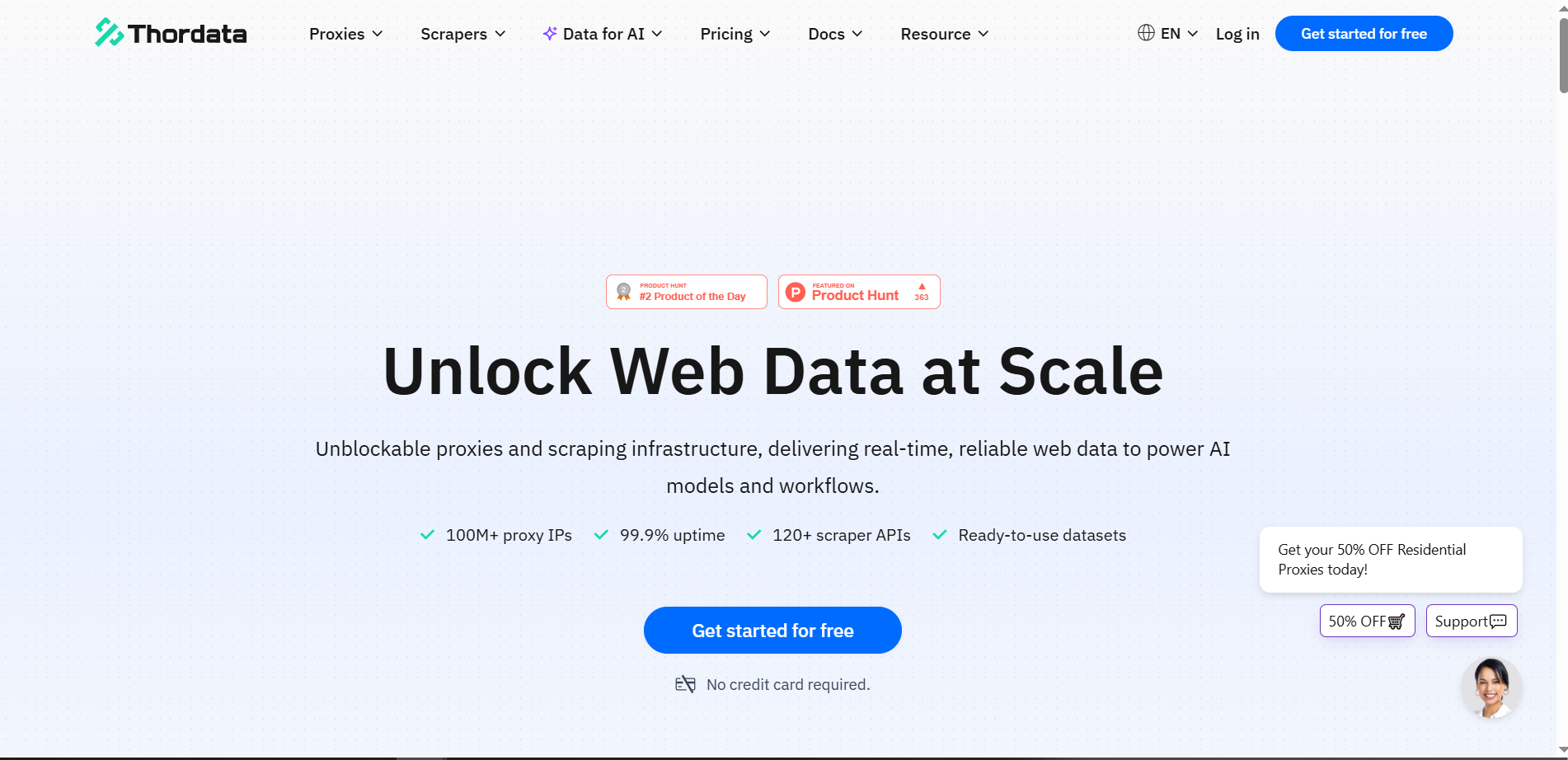Viewport: 1568px width, 760px height.
Task: Expand the Scrapers dropdown menu
Action: pos(462,34)
